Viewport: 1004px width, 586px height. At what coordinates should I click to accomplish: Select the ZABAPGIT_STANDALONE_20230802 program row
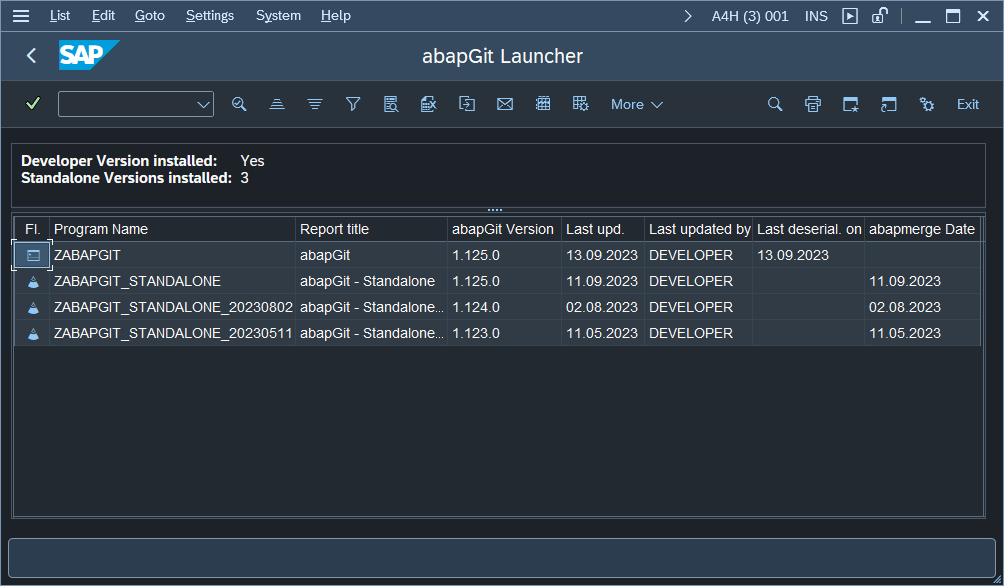coord(173,307)
